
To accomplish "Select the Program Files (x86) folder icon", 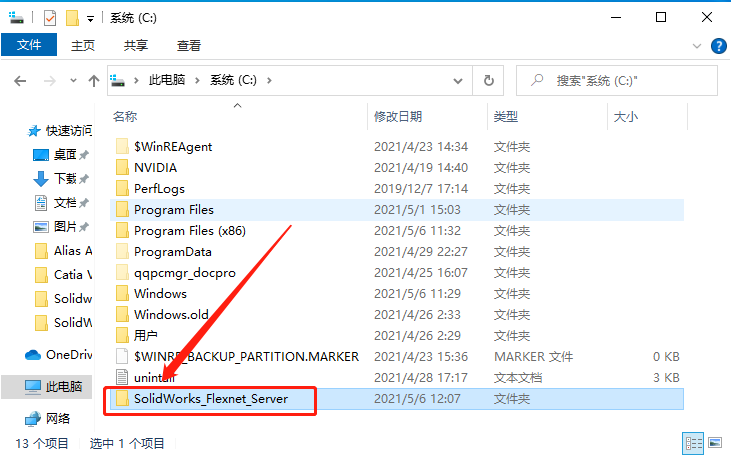I will [x=122, y=230].
